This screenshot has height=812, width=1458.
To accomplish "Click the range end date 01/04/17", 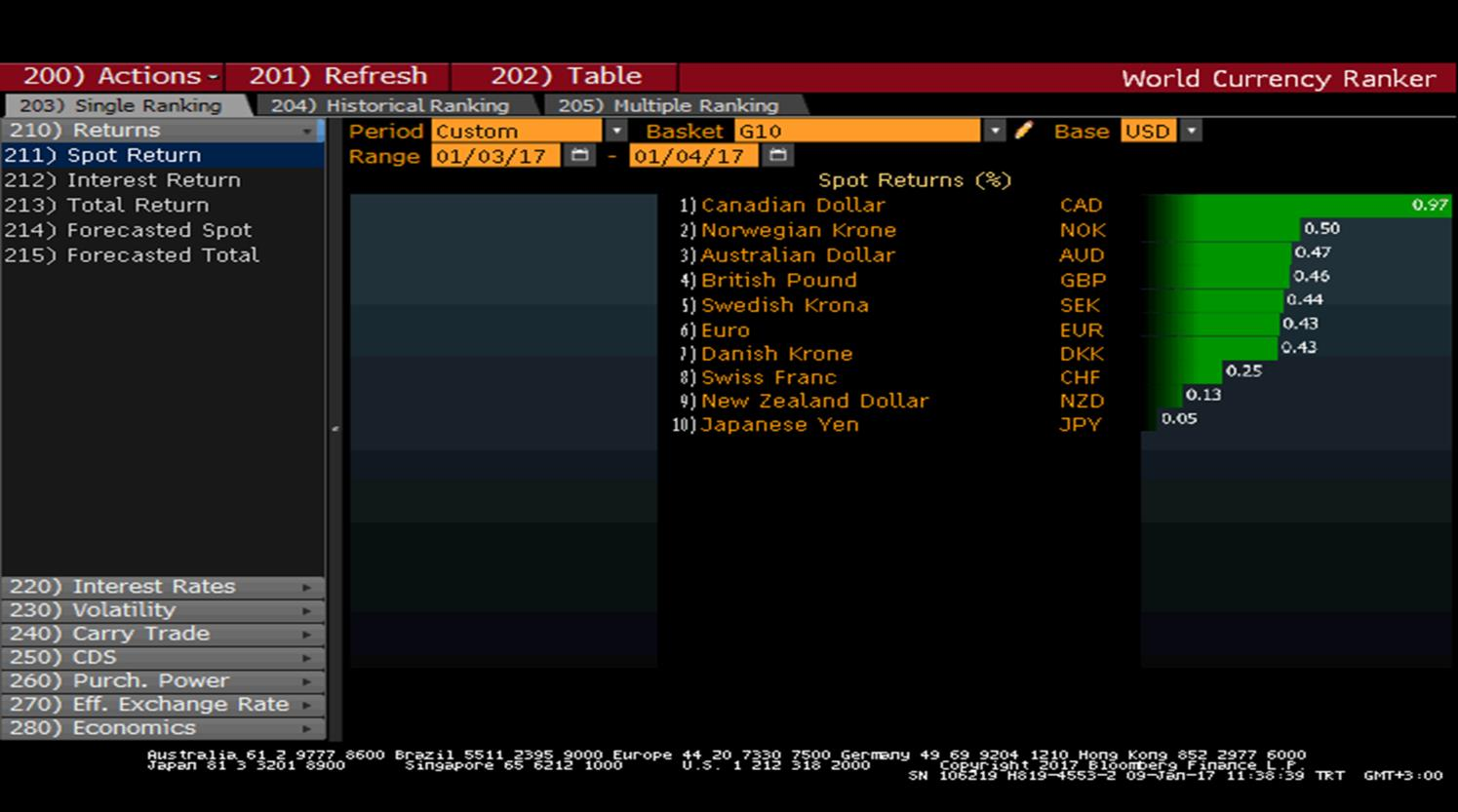I will 693,156.
